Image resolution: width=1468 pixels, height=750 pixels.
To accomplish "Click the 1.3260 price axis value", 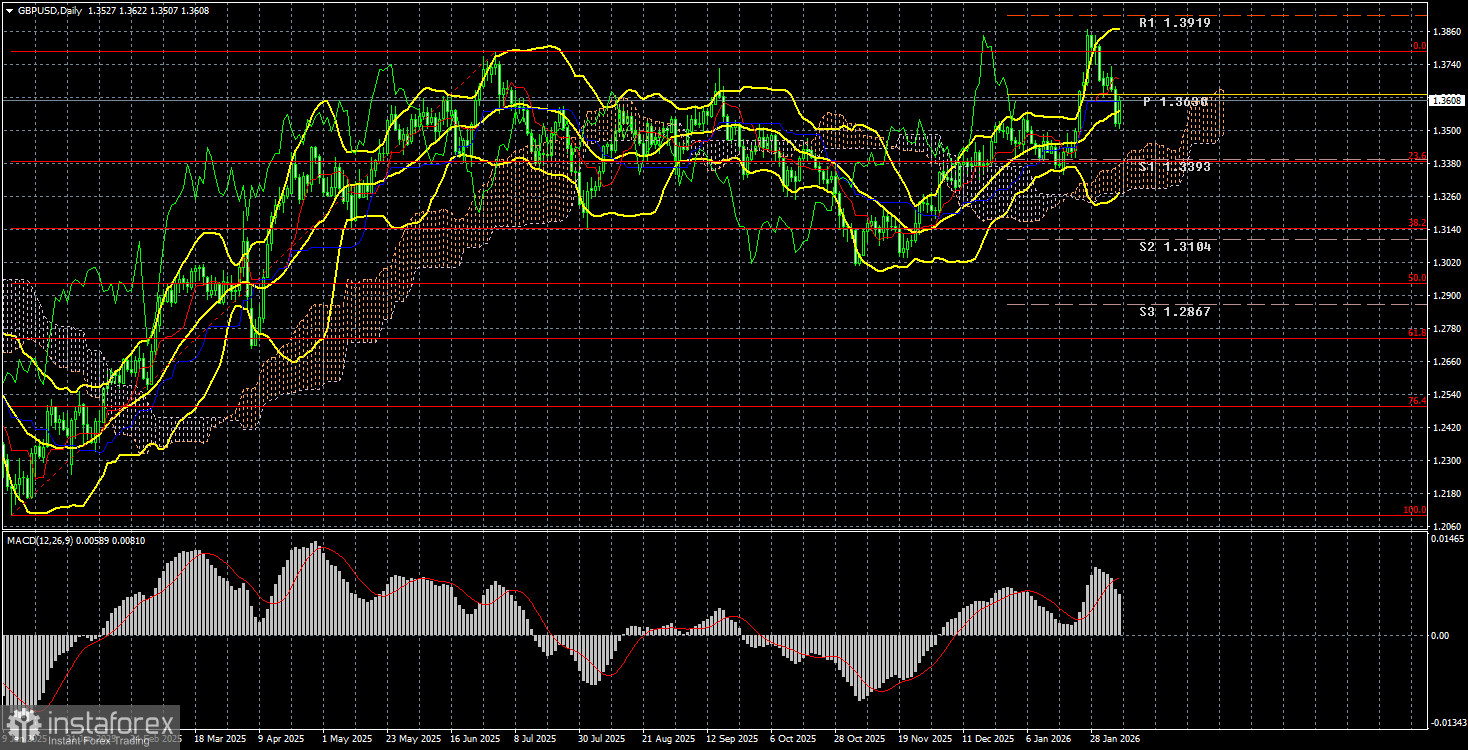I will coord(1446,197).
